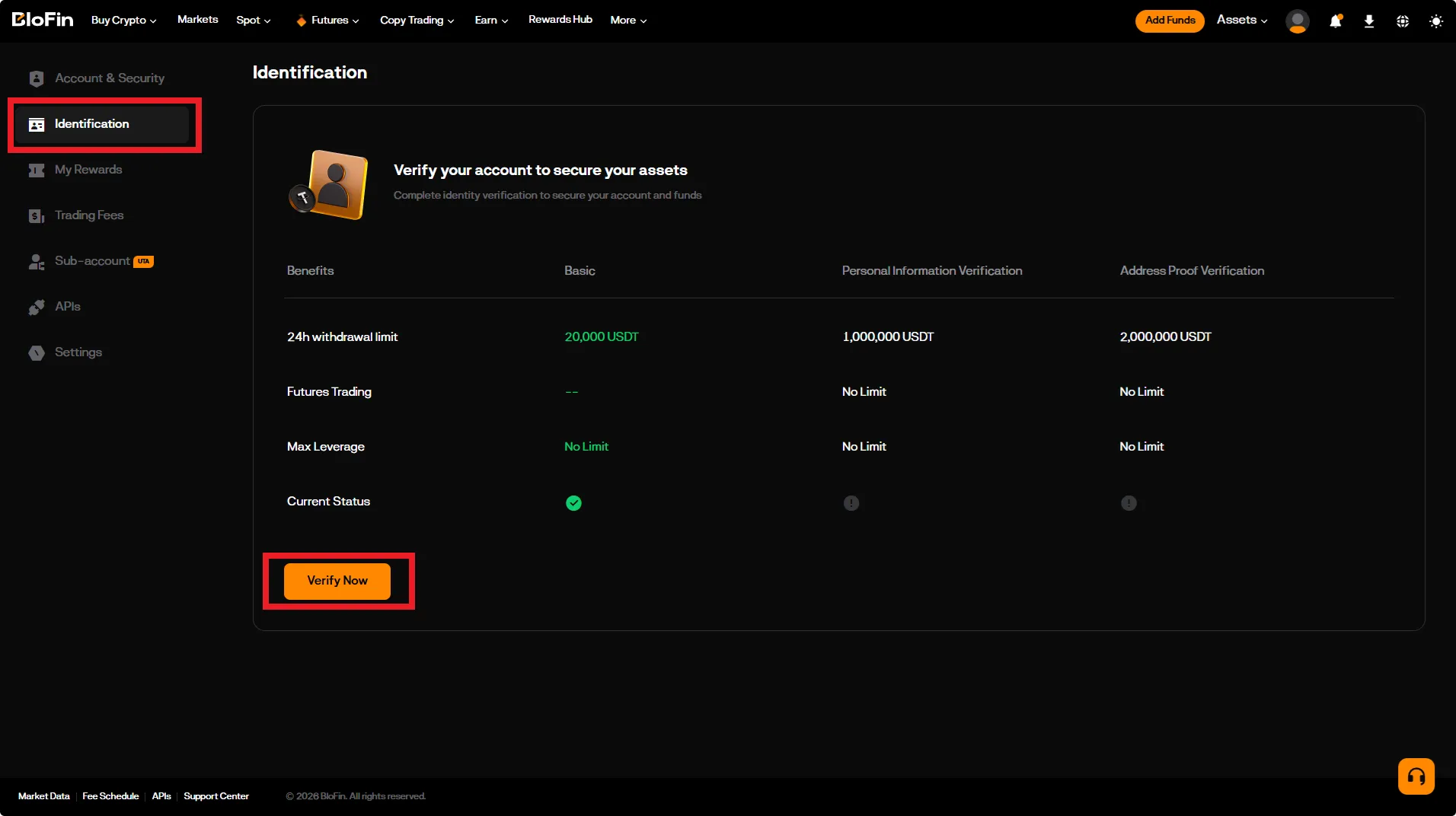Toggle light theme sun icon

tap(1436, 21)
